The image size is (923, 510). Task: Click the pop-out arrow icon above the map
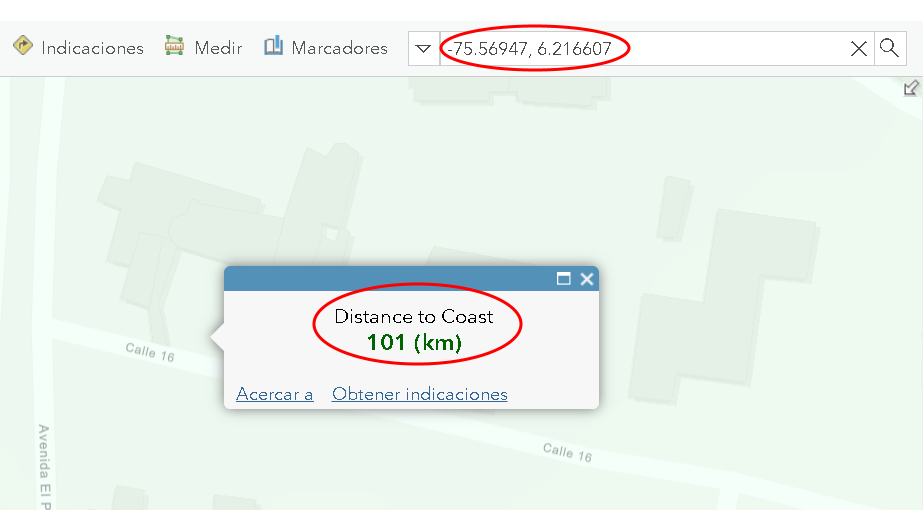coord(911,88)
